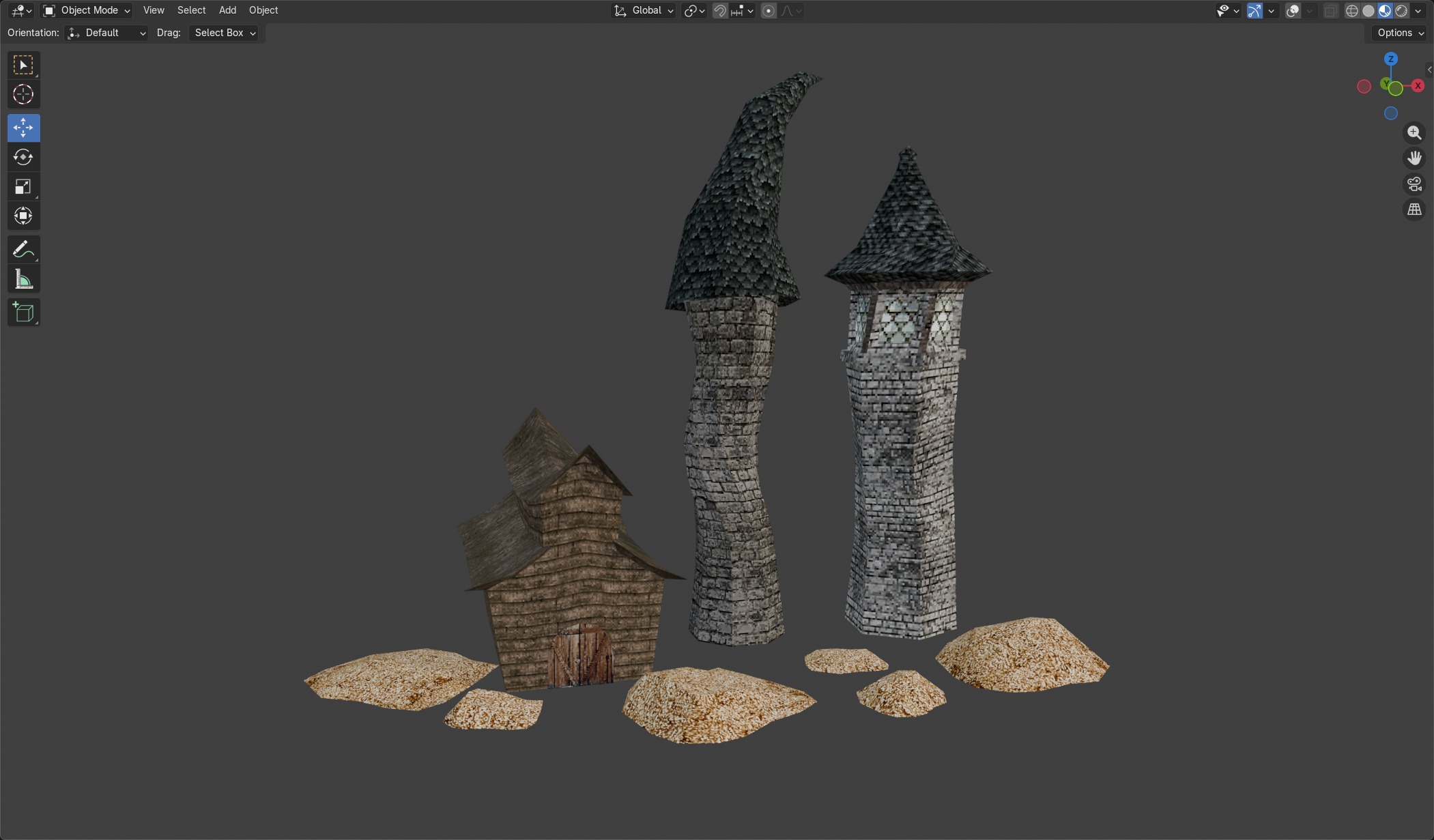Viewport: 1434px width, 840px height.
Task: Click the pan view hand icon
Action: click(1414, 158)
